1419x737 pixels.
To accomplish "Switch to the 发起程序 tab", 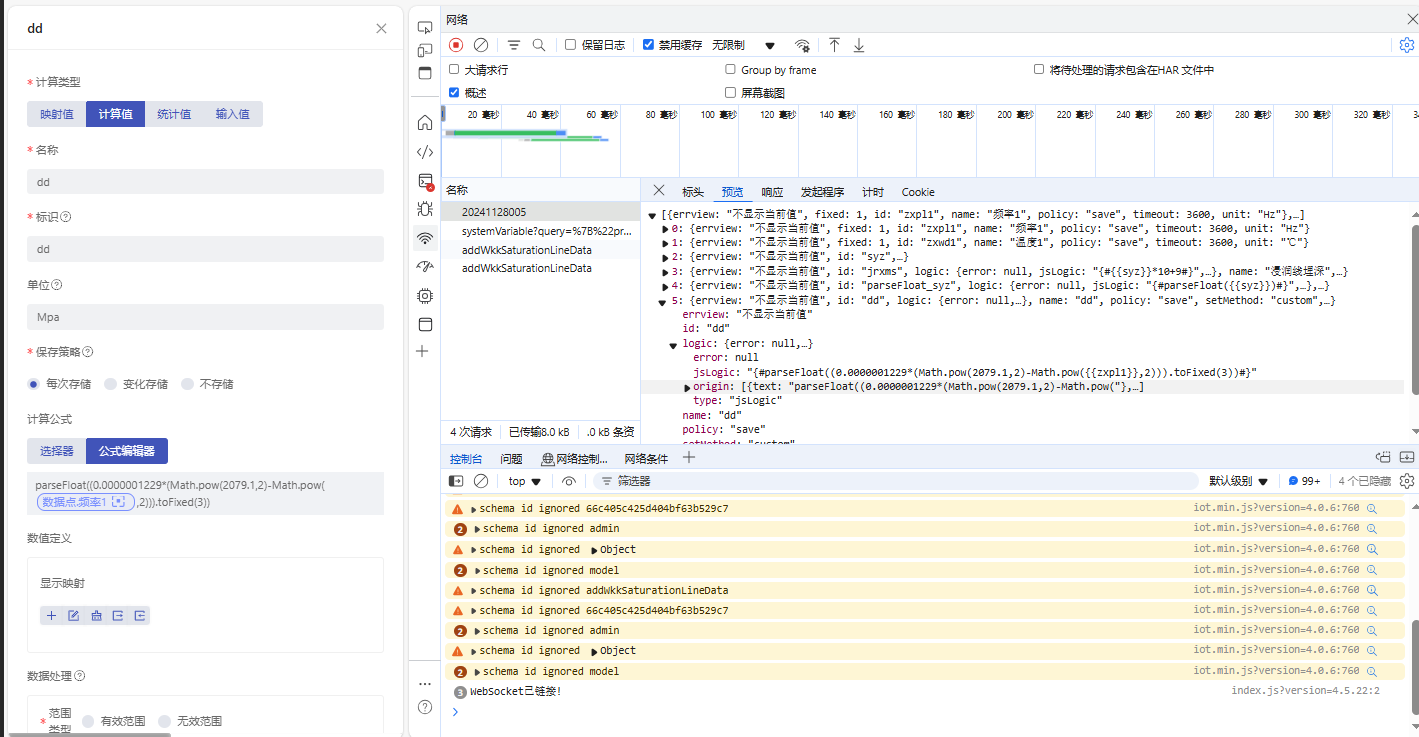I will coord(822,192).
